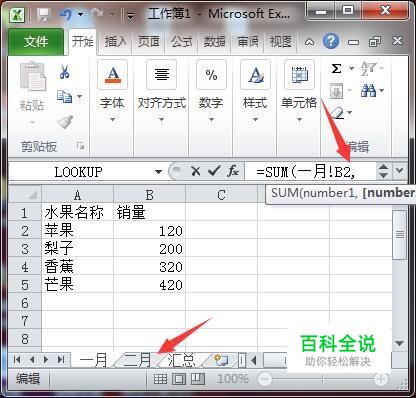Switch to Normal view in status bar
The height and width of the screenshot is (398, 416).
(x=160, y=379)
